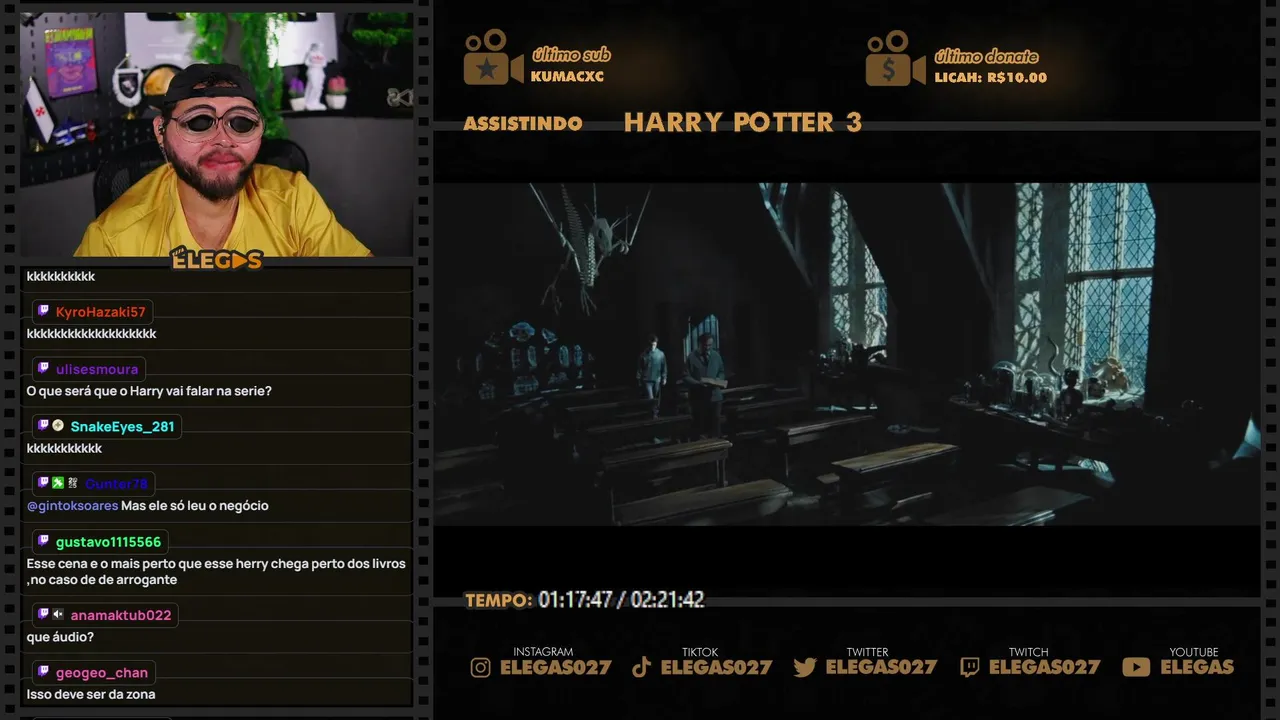Viewport: 1280px width, 720px height.
Task: Click ELEGAS027 Twitter handle text
Action: click(x=881, y=667)
